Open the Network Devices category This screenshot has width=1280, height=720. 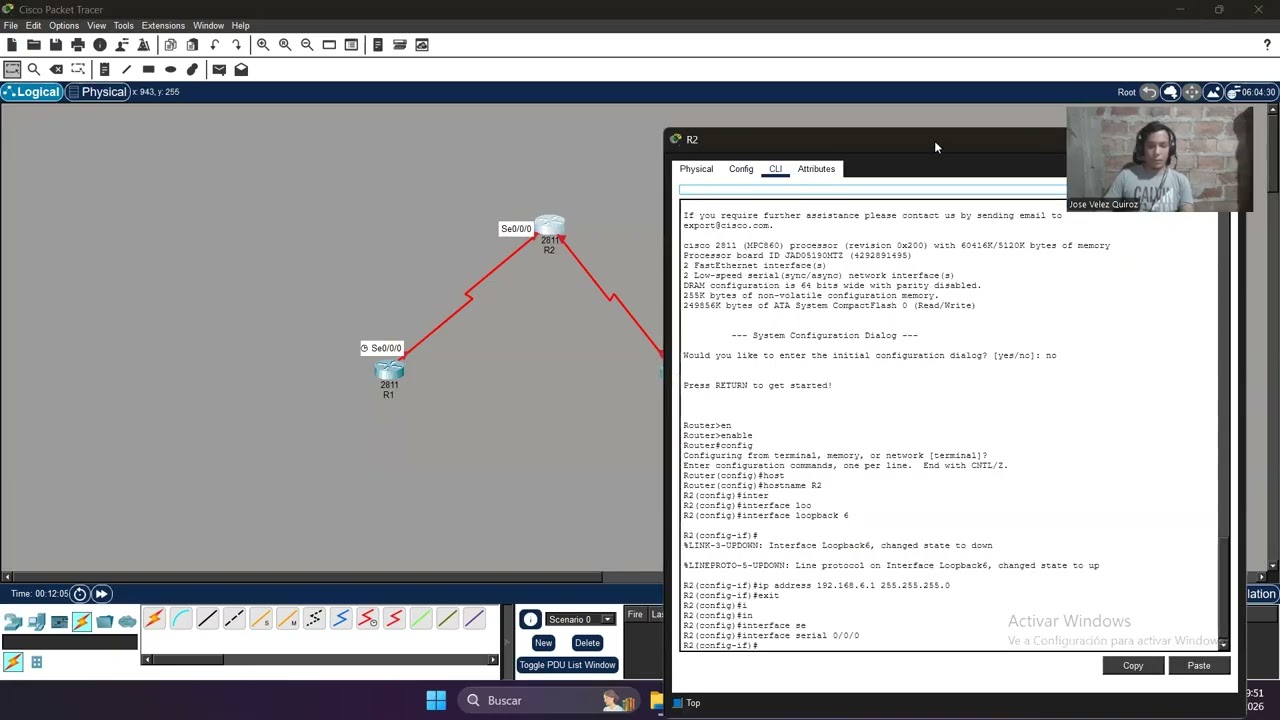pos(13,622)
